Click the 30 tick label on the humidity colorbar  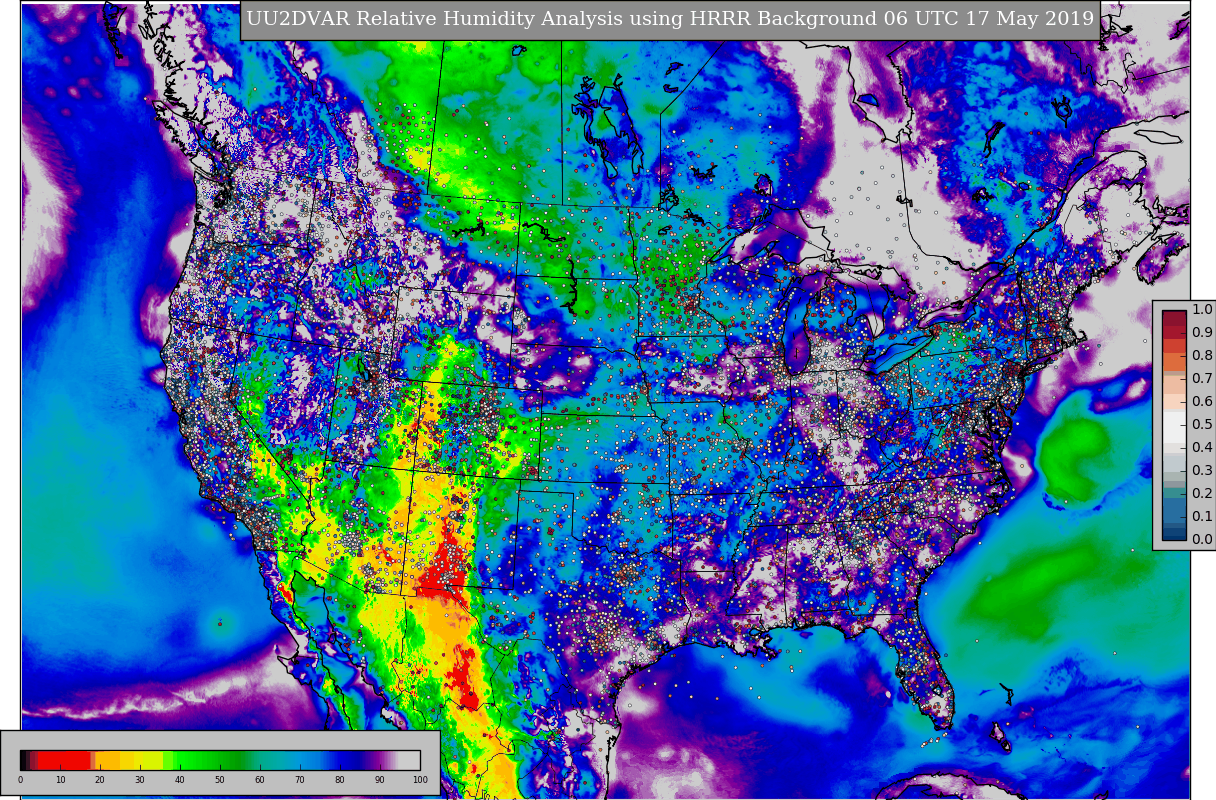pyautogui.click(x=140, y=780)
